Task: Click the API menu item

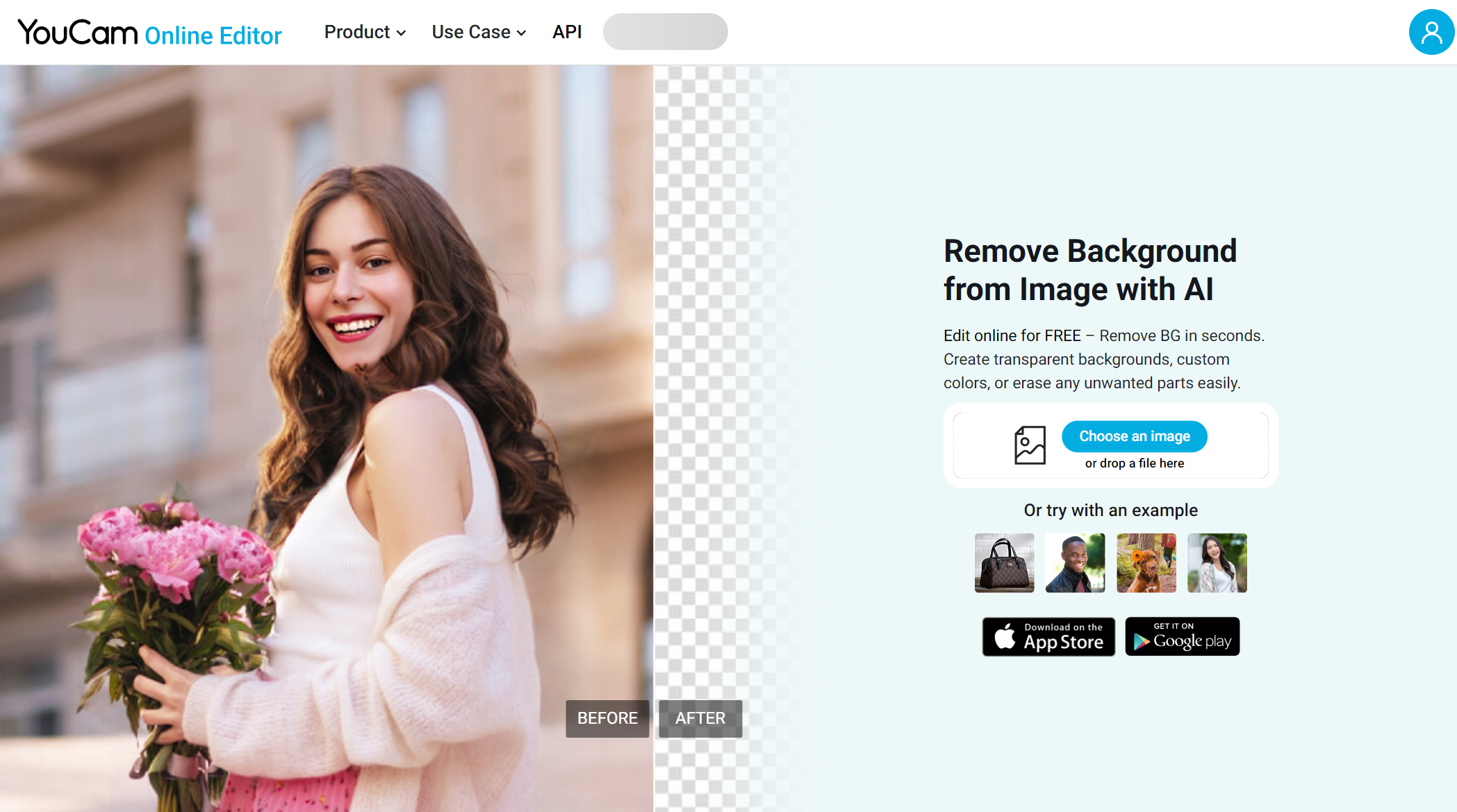Action: point(567,31)
